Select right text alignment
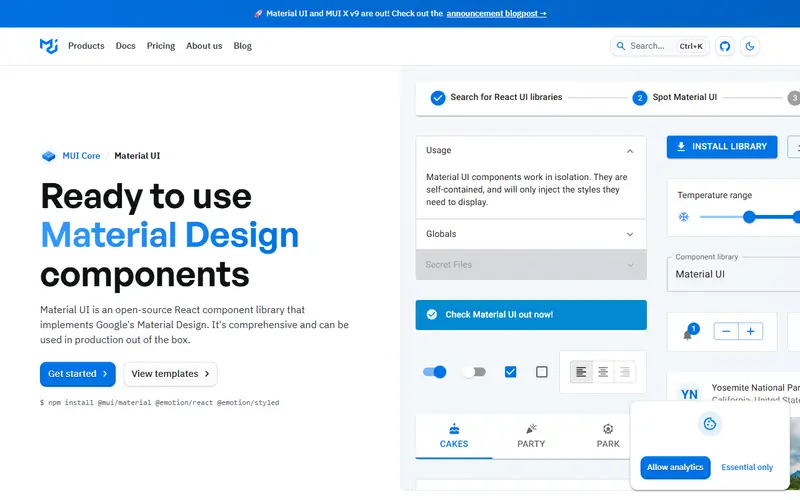This screenshot has height=500, width=800. tap(625, 372)
